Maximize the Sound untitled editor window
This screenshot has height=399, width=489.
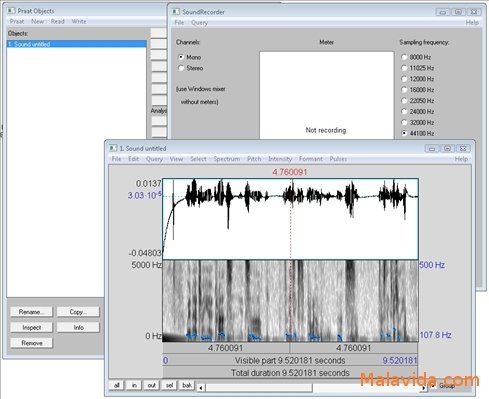point(448,148)
